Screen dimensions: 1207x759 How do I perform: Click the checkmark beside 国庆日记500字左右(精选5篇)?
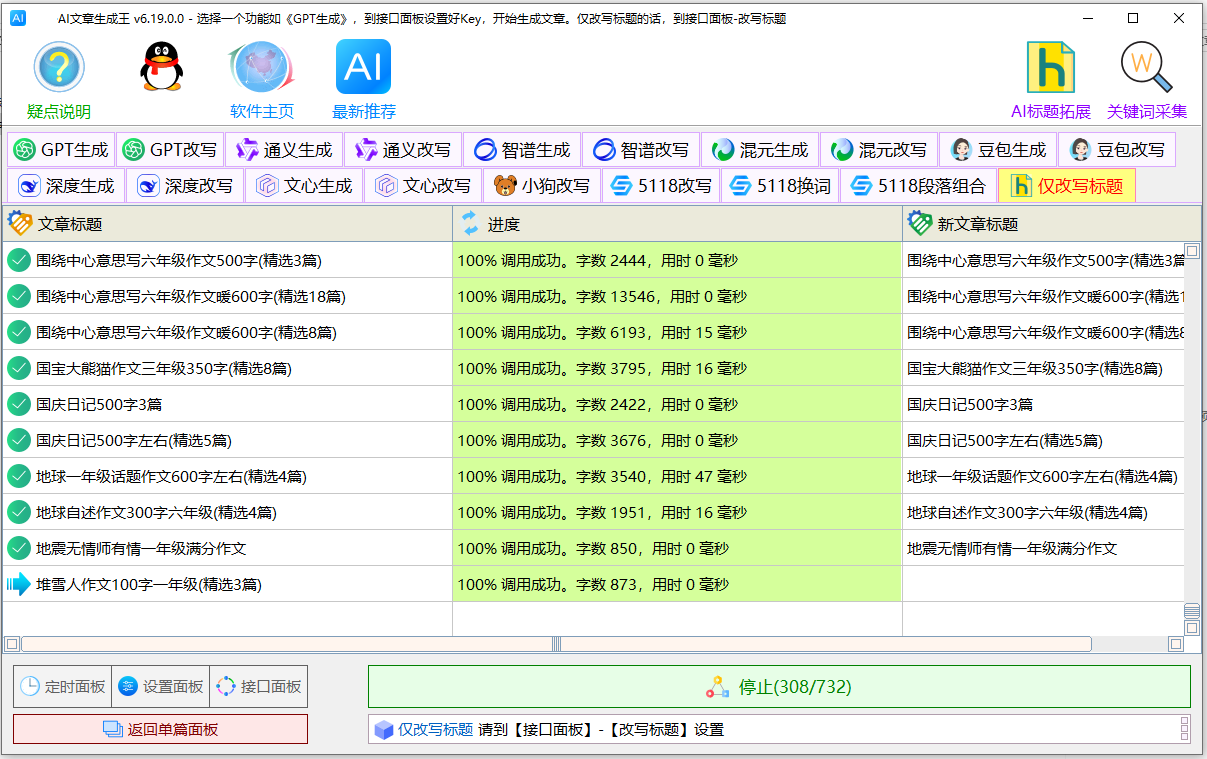pyautogui.click(x=19, y=440)
